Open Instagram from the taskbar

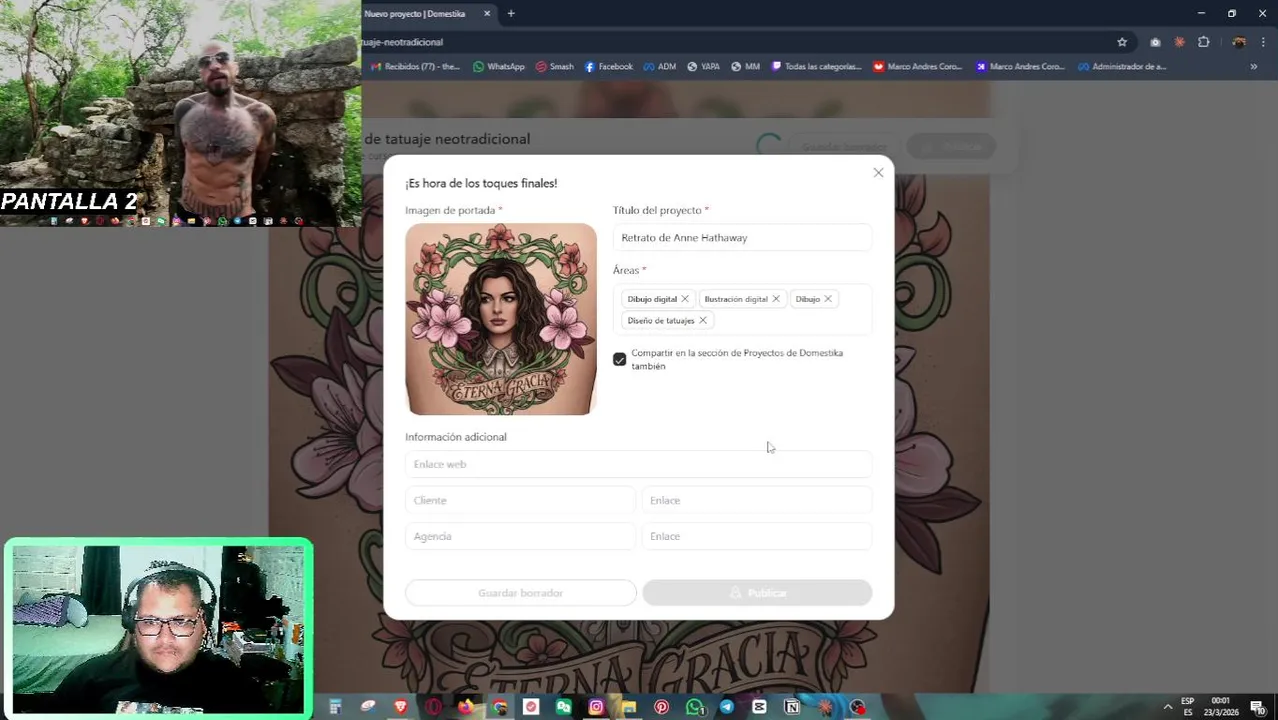(596, 707)
